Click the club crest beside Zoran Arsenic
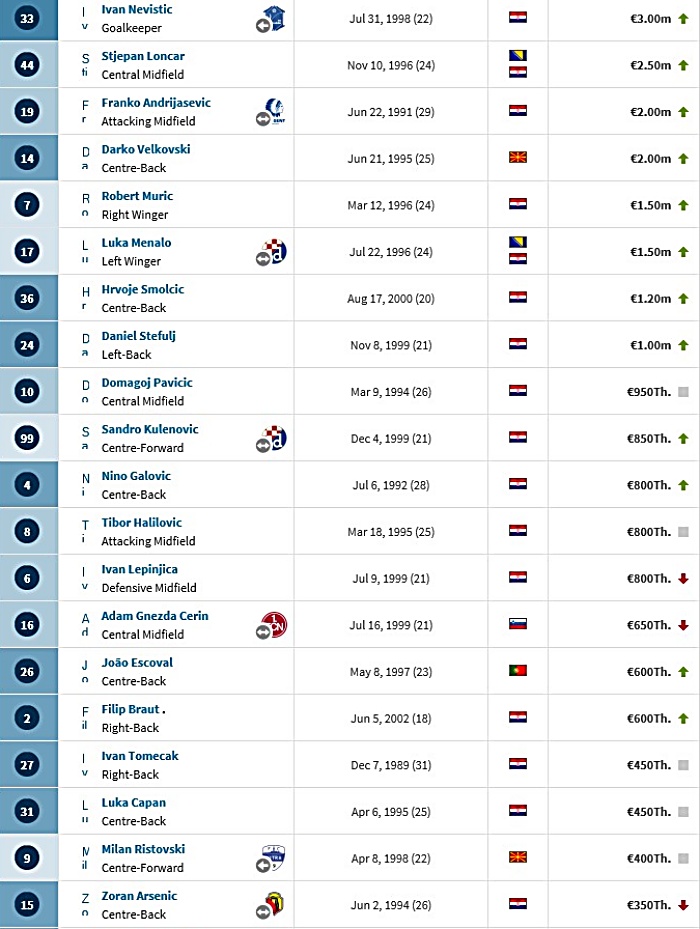The height and width of the screenshot is (929, 700). click(271, 905)
